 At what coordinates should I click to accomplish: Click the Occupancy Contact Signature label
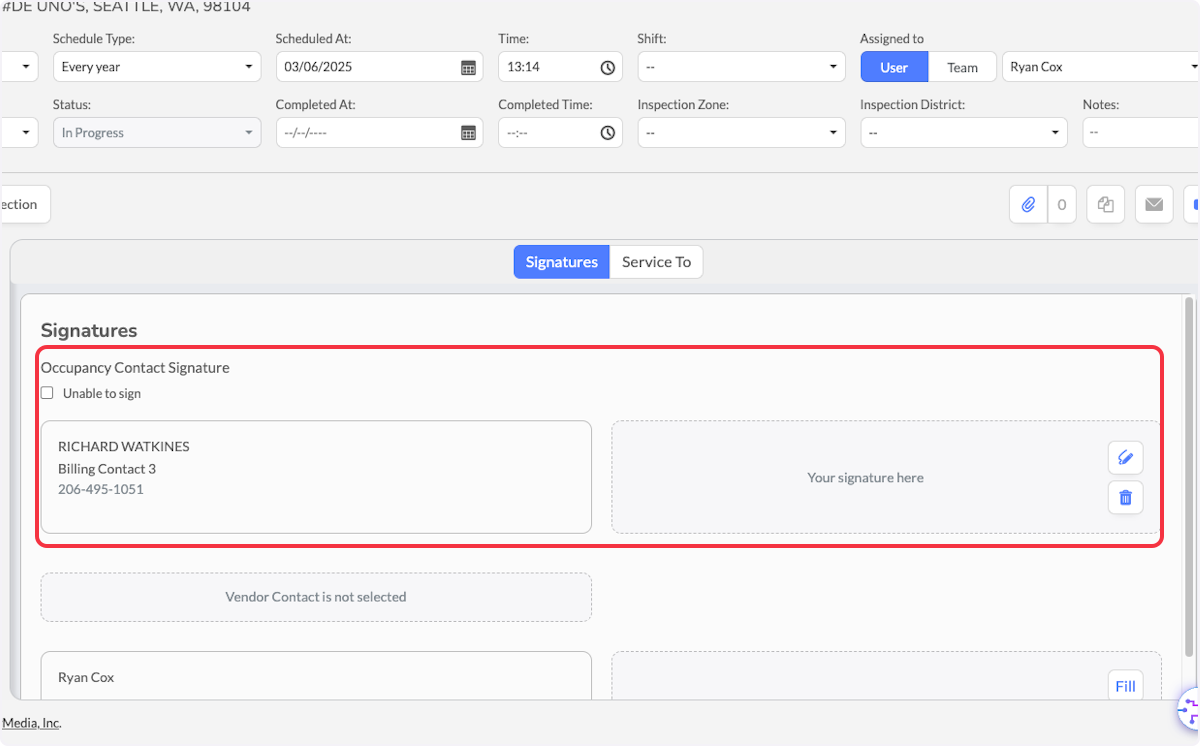(135, 367)
